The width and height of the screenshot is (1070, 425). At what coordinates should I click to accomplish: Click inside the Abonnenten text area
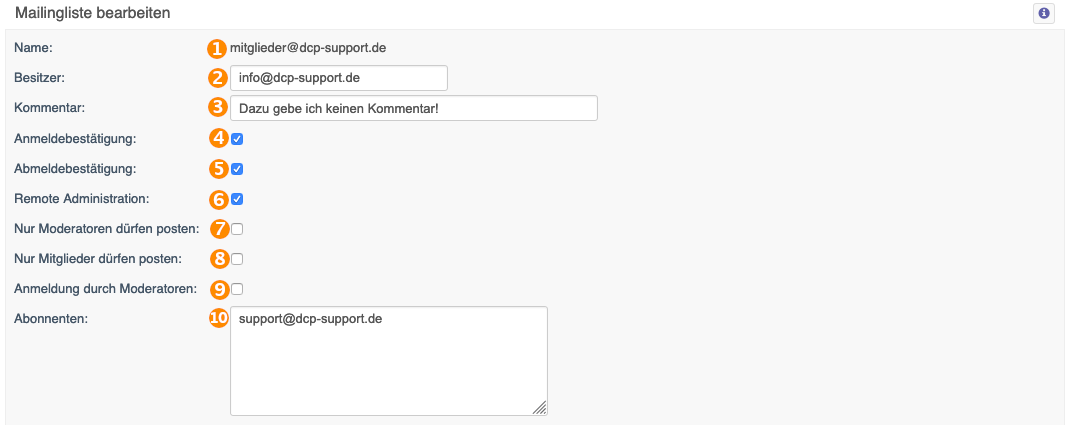389,361
